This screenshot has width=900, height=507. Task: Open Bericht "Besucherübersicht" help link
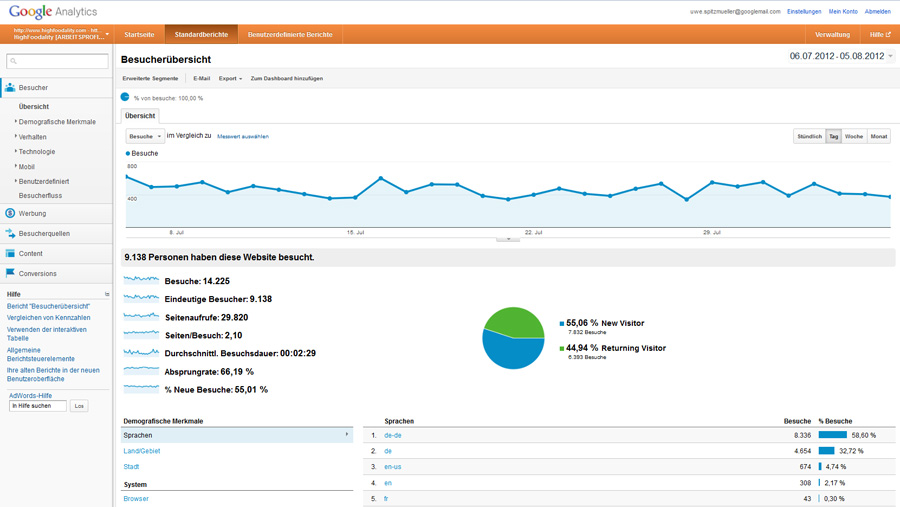pos(48,306)
